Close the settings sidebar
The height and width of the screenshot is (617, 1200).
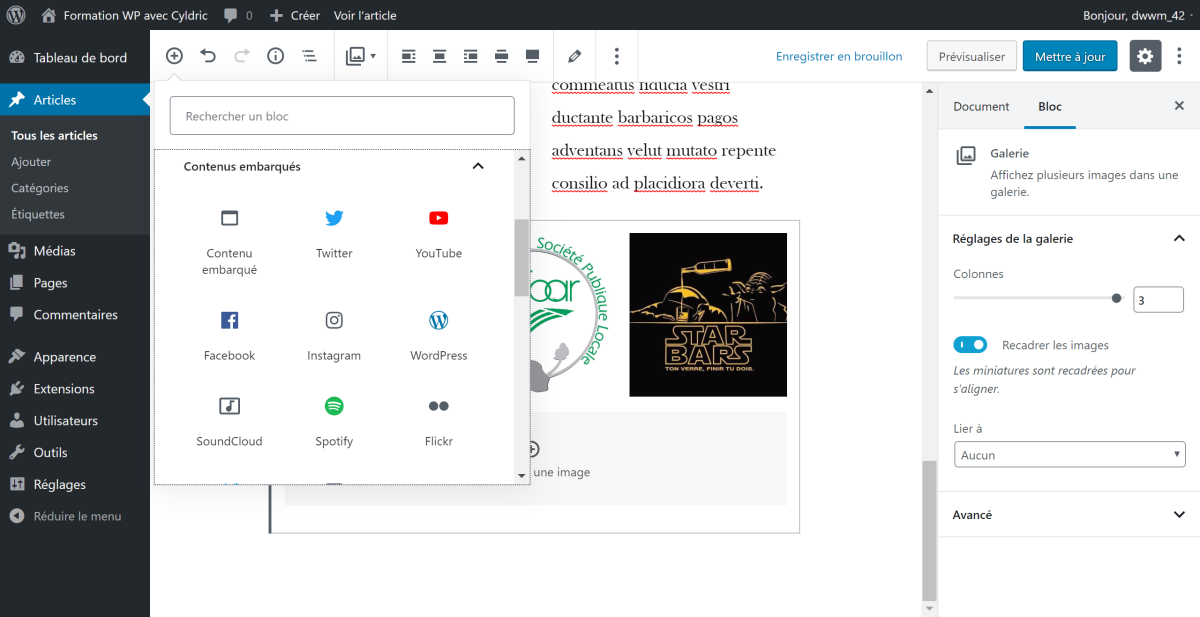pos(1179,106)
